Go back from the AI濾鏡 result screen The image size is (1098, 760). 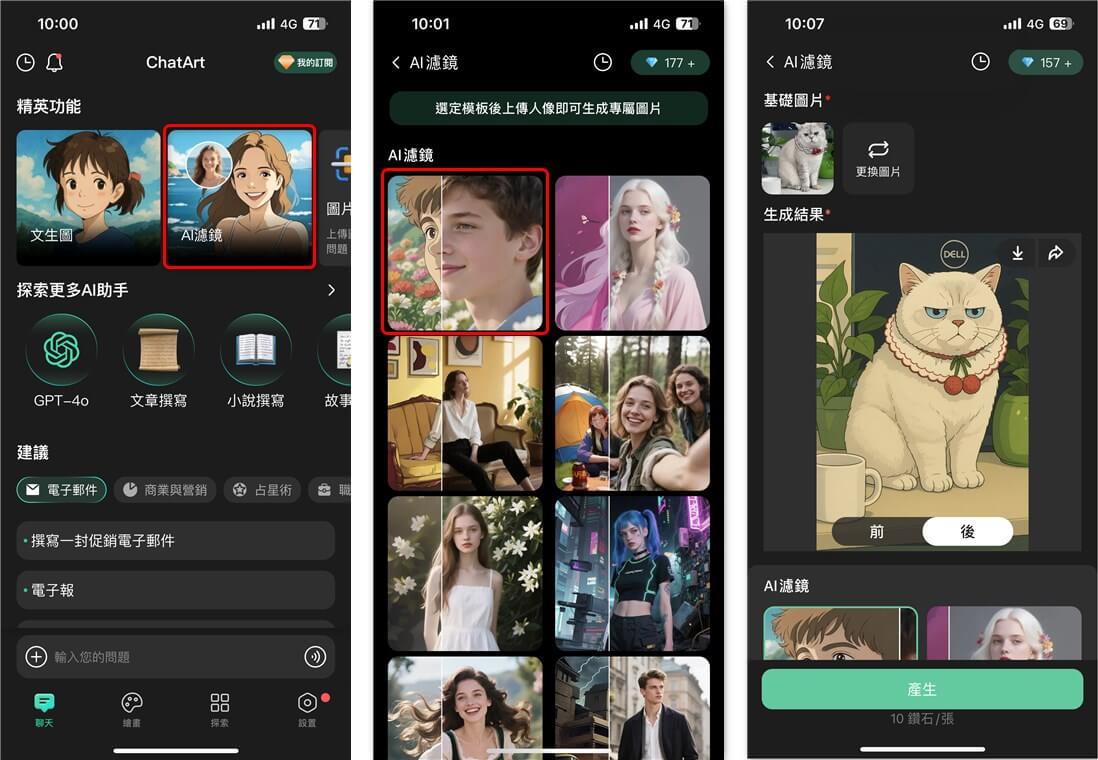[x=770, y=62]
